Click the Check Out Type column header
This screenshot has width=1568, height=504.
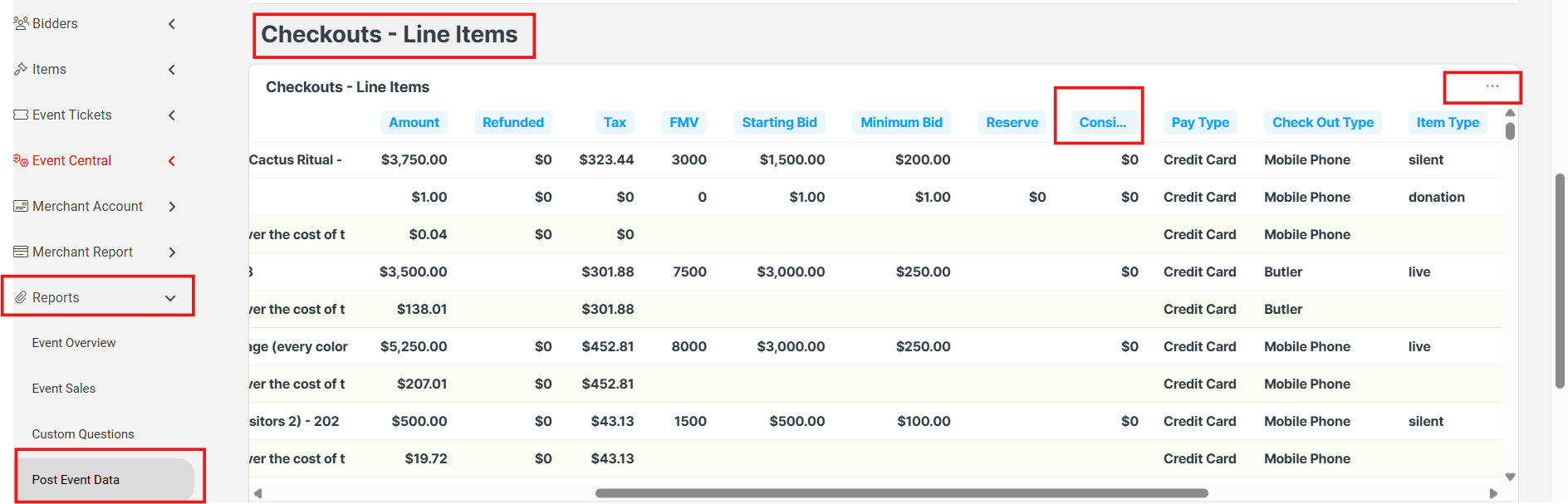click(x=1322, y=122)
